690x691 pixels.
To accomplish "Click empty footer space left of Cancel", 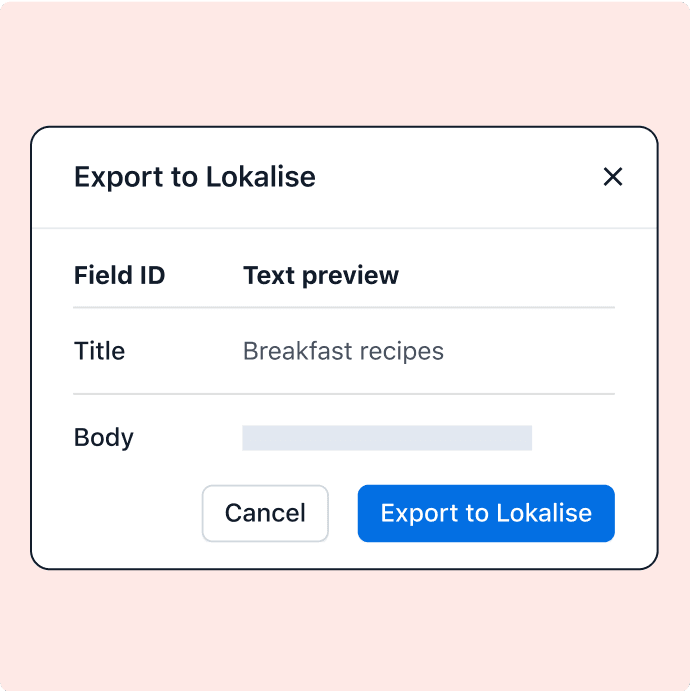I will 120,513.
